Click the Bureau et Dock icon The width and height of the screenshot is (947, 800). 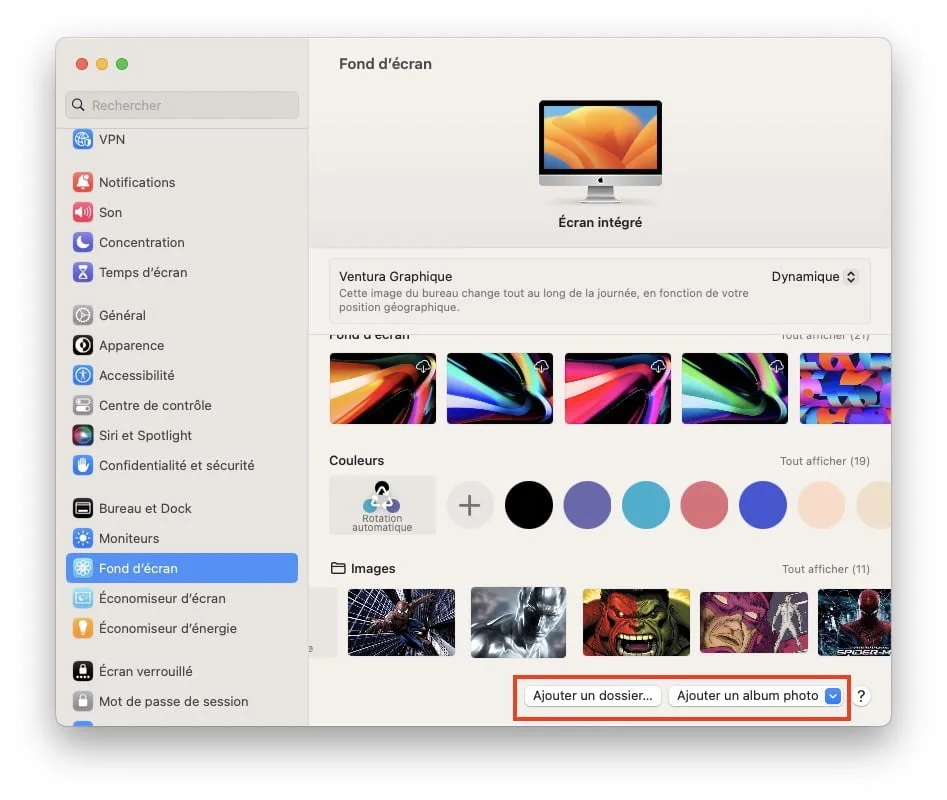click(x=83, y=508)
